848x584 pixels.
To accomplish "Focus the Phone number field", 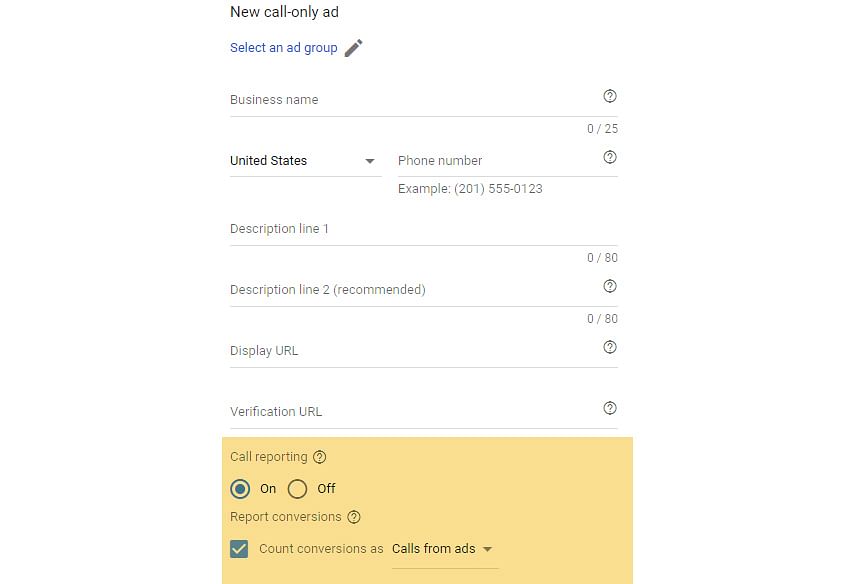I will 500,161.
